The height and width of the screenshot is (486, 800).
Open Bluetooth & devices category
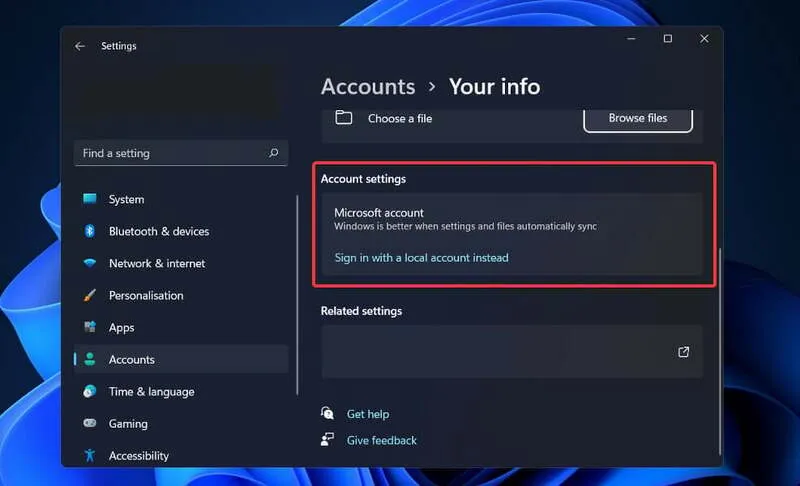coord(181,231)
